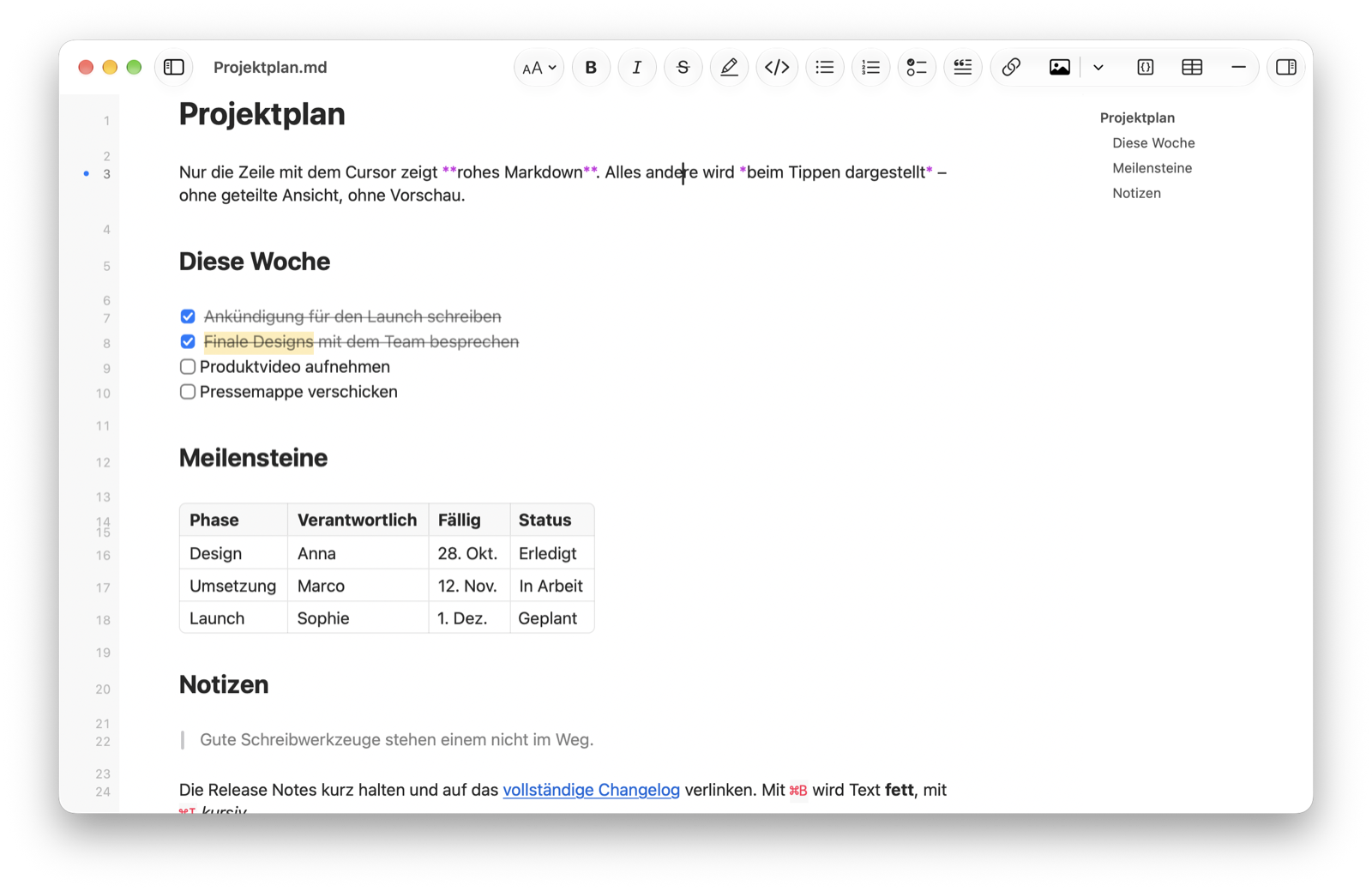1372x891 pixels.
Task: Go to 'Notizen' in the outline
Action: pos(1136,193)
